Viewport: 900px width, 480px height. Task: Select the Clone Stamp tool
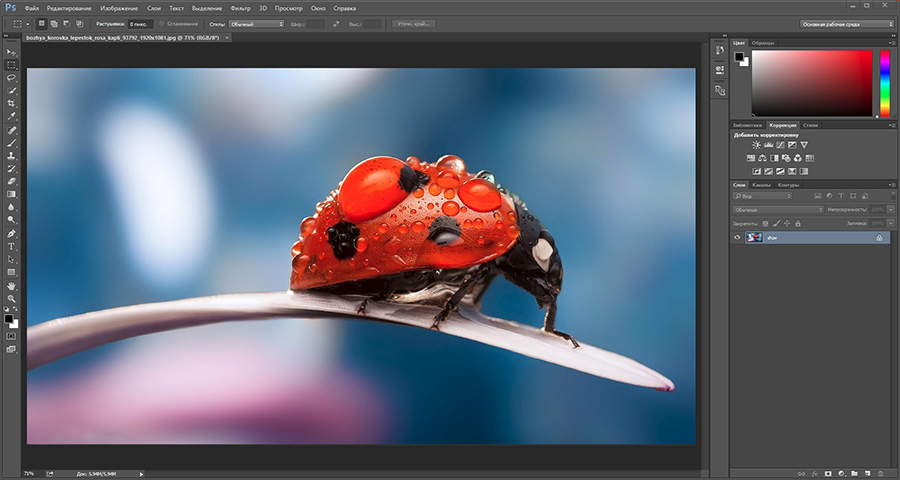point(11,156)
